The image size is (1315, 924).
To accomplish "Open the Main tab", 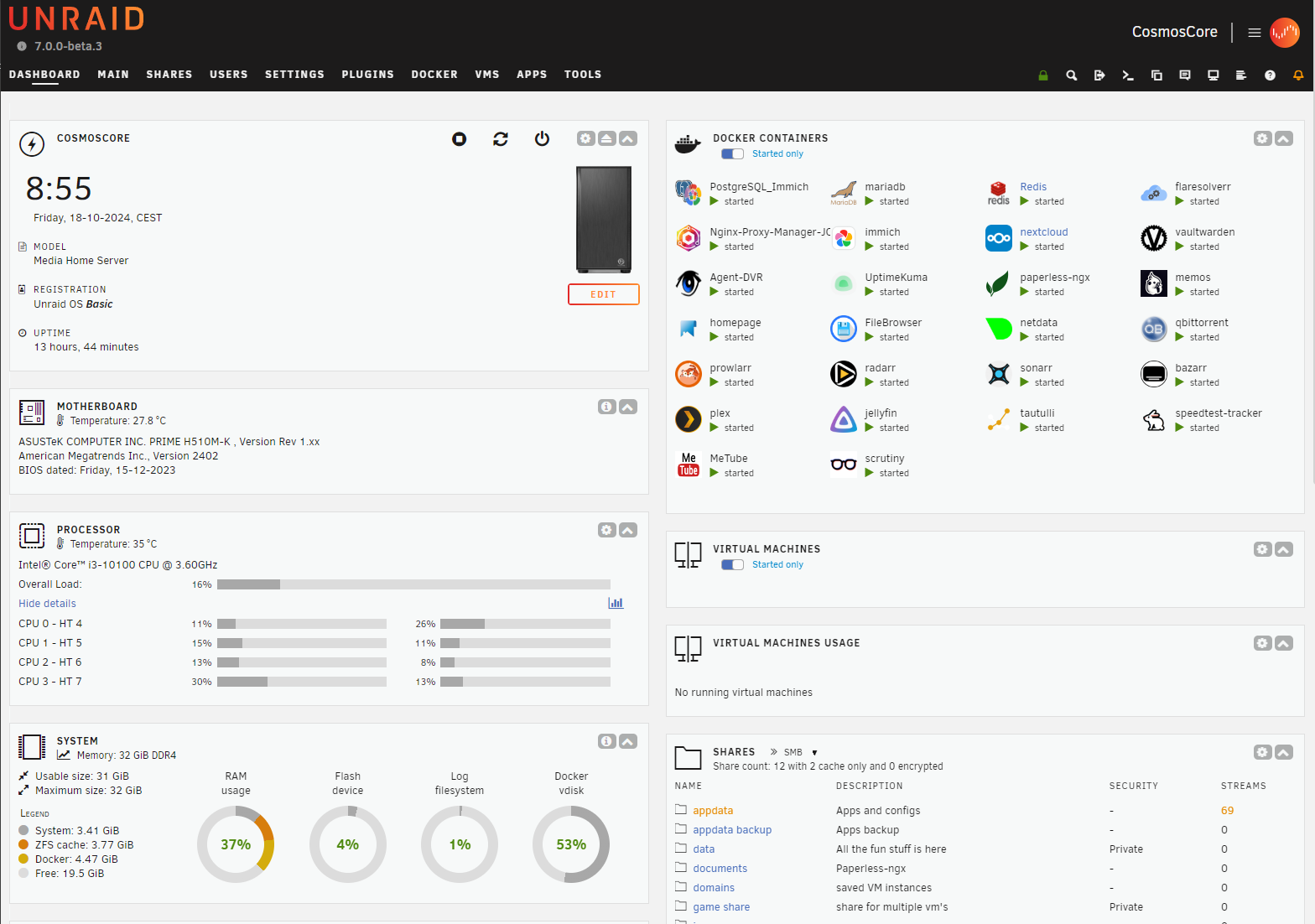I will [113, 75].
